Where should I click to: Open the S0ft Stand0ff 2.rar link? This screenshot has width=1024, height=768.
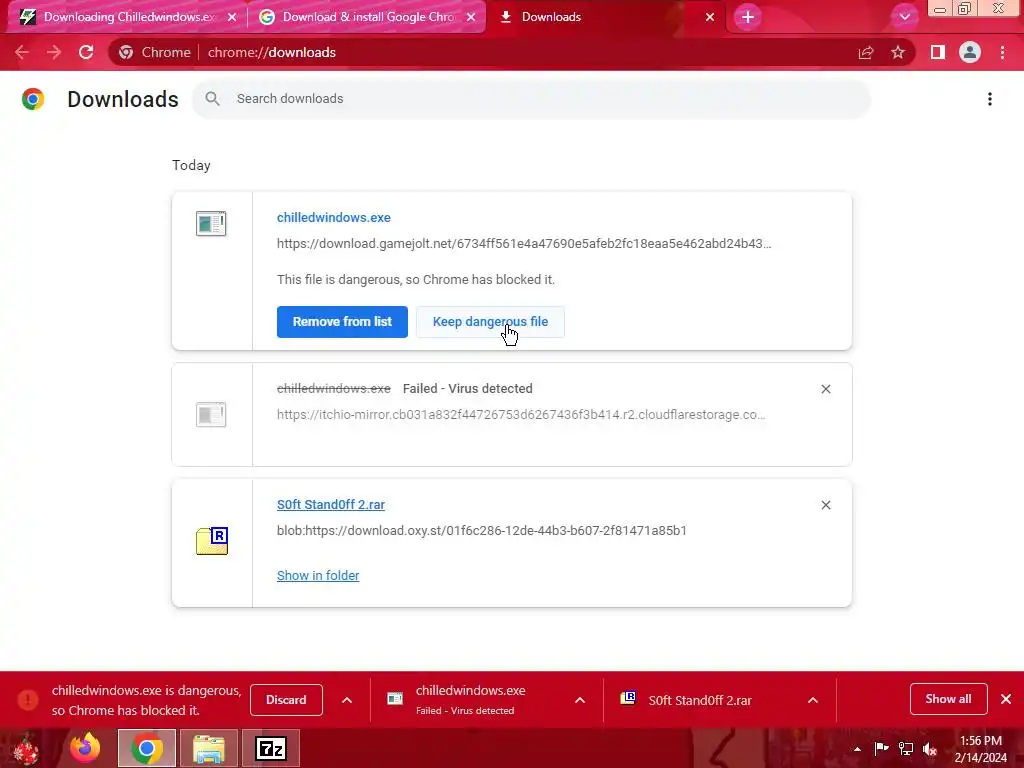(330, 505)
